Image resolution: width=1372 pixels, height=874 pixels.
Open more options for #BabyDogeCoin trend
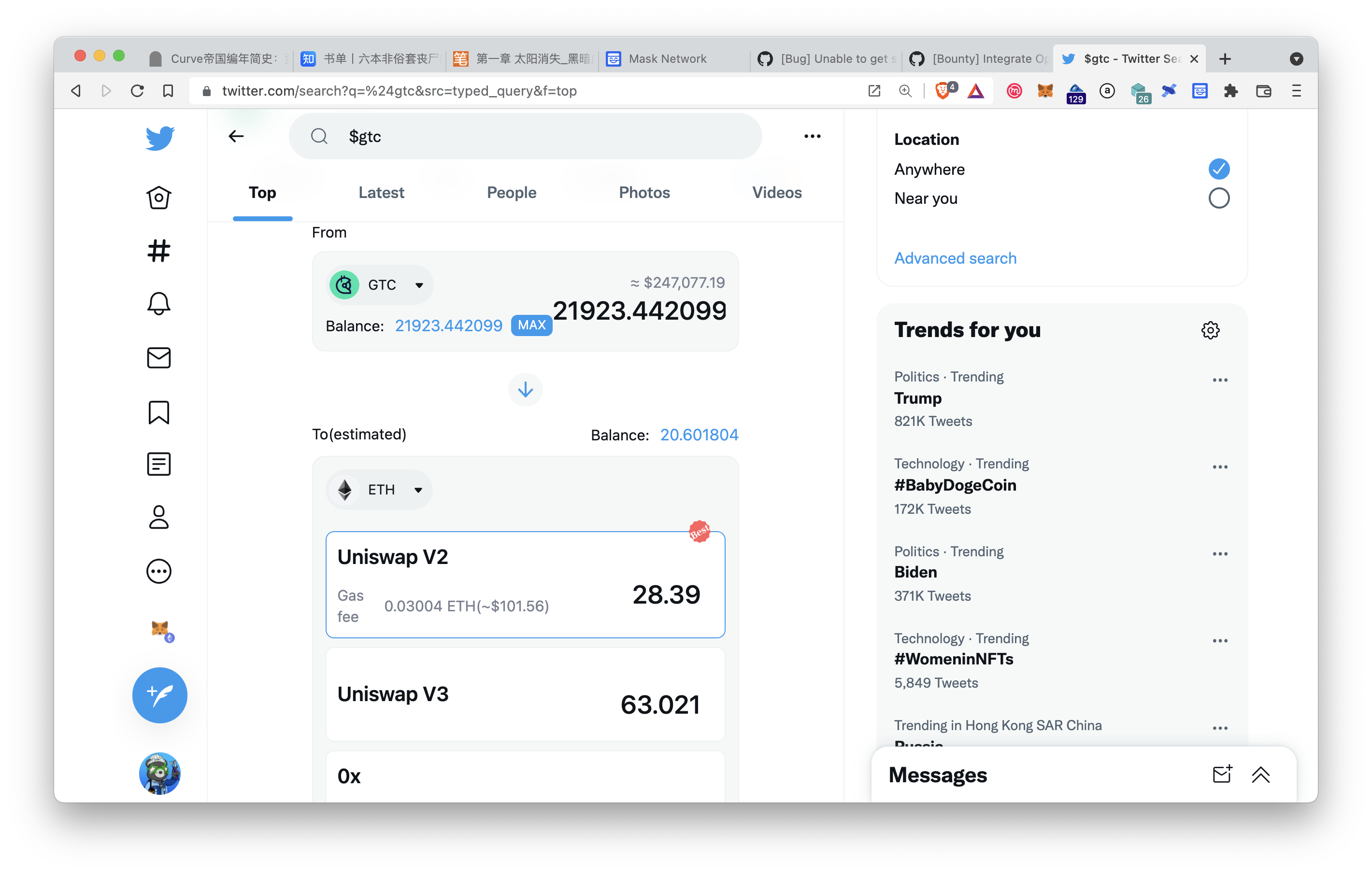coord(1220,467)
